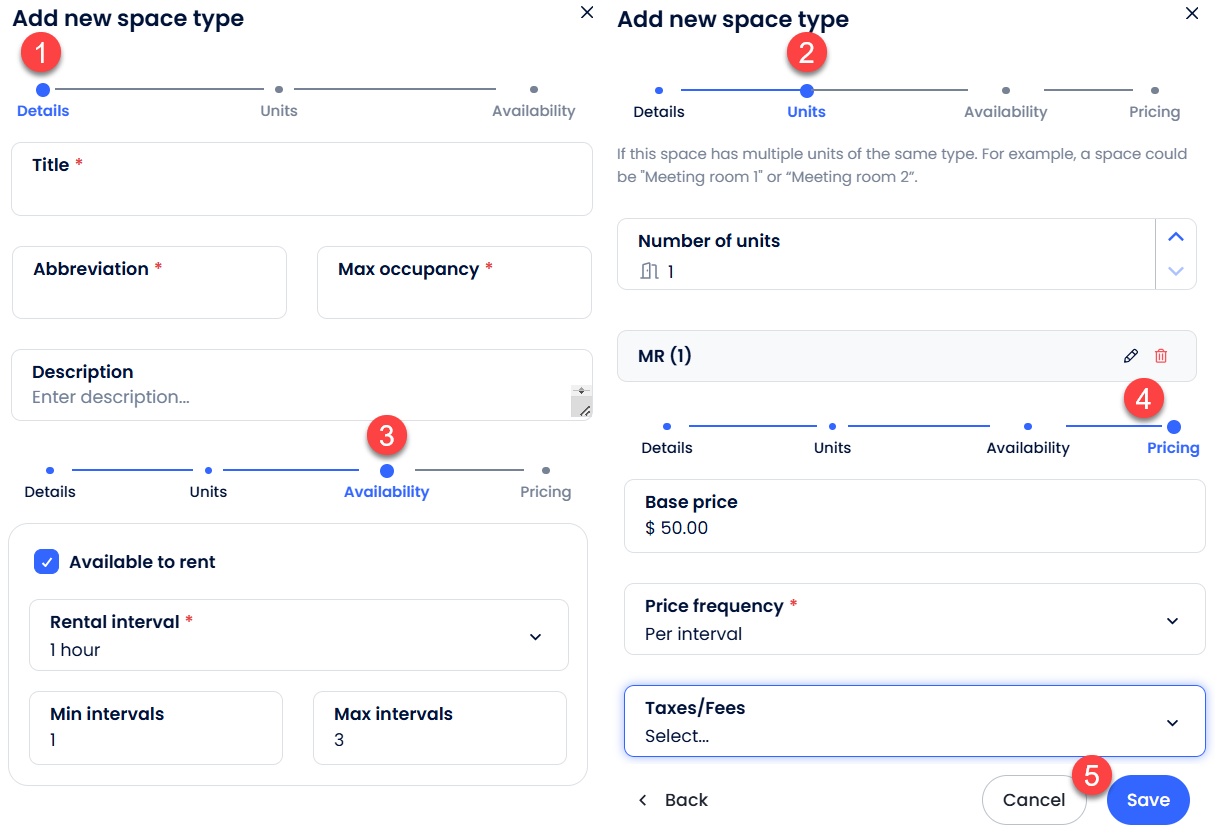Expand the Price frequency dropdown
This screenshot has height=830, width=1215.
click(914, 620)
